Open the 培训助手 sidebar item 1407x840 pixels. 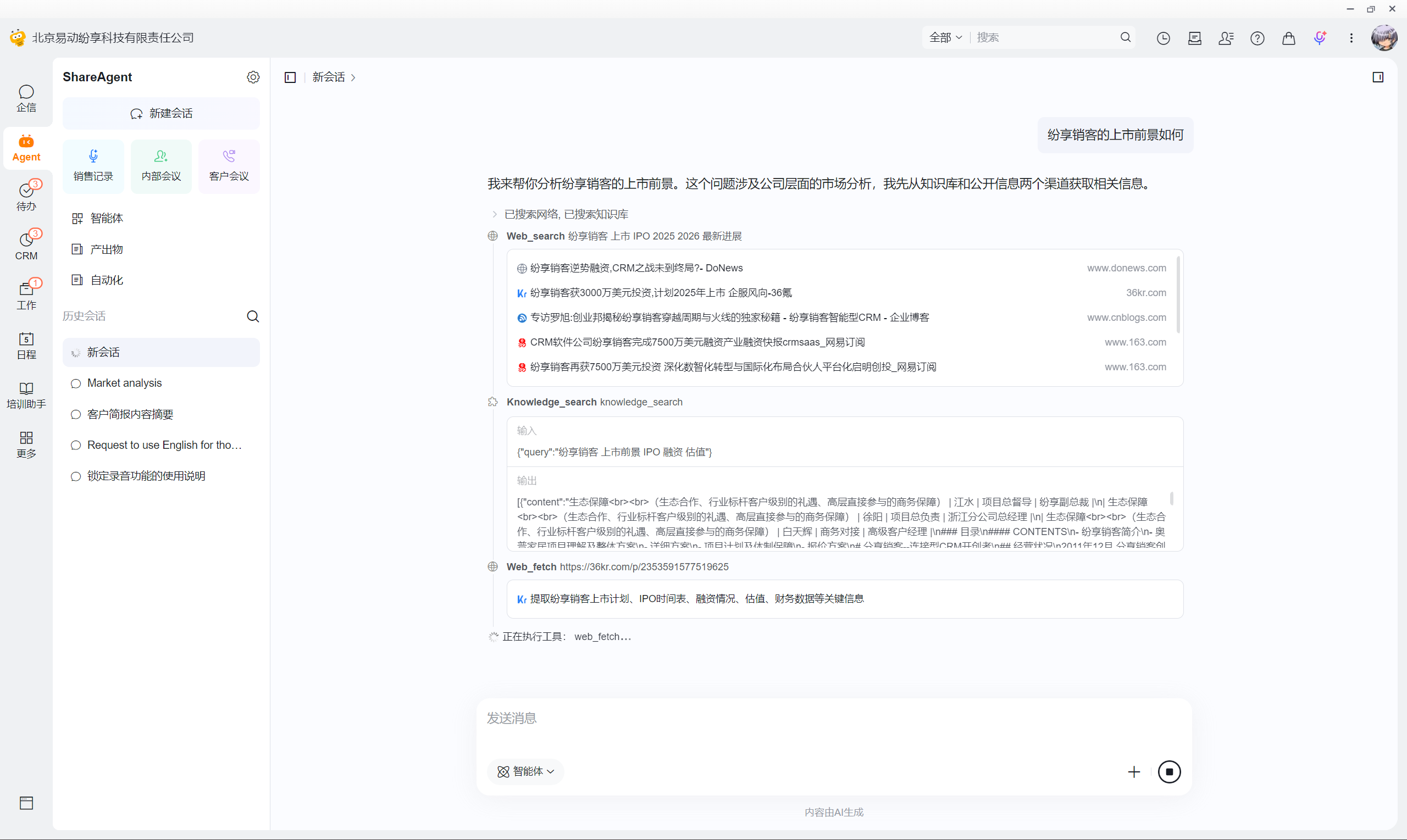tap(26, 395)
